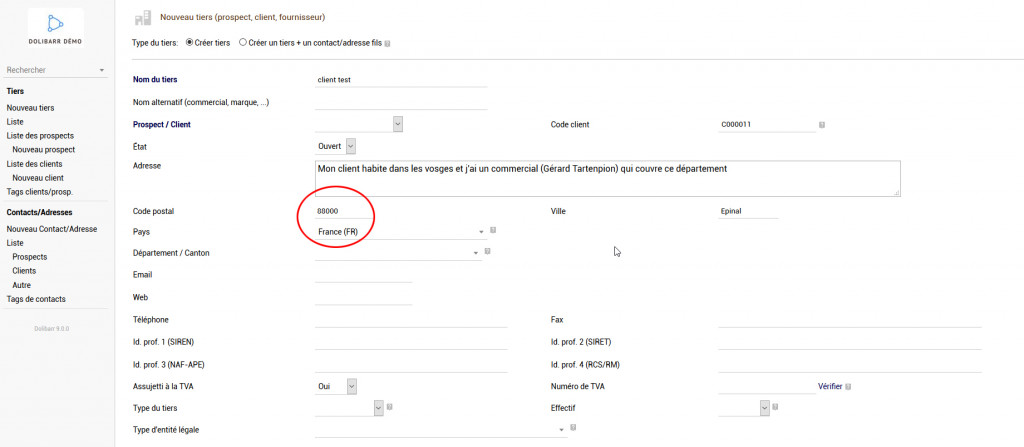This screenshot has height=447, width=1024.
Task: Click the info icon beside Département / Canton
Action: 487,252
